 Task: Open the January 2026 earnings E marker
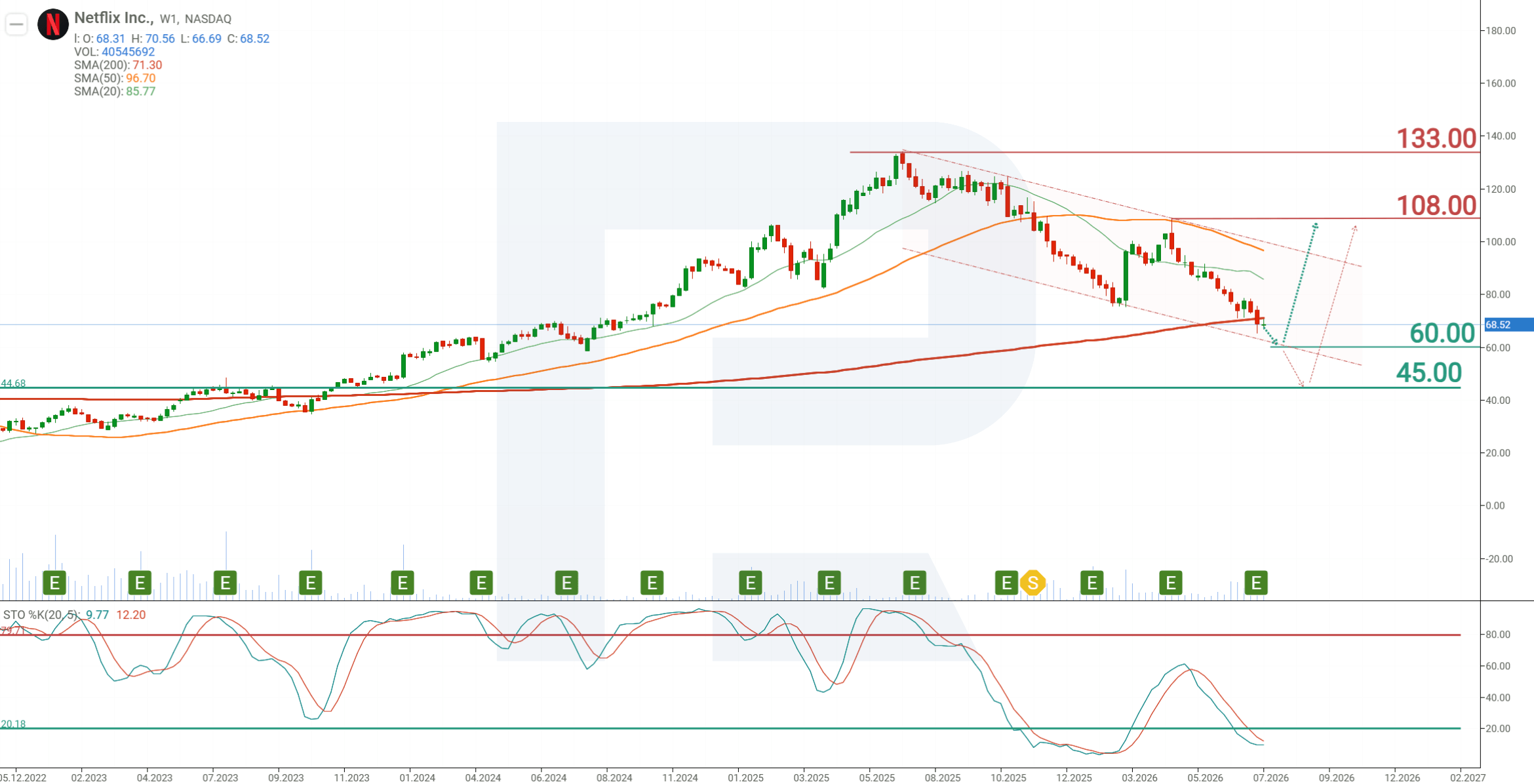(x=1092, y=582)
